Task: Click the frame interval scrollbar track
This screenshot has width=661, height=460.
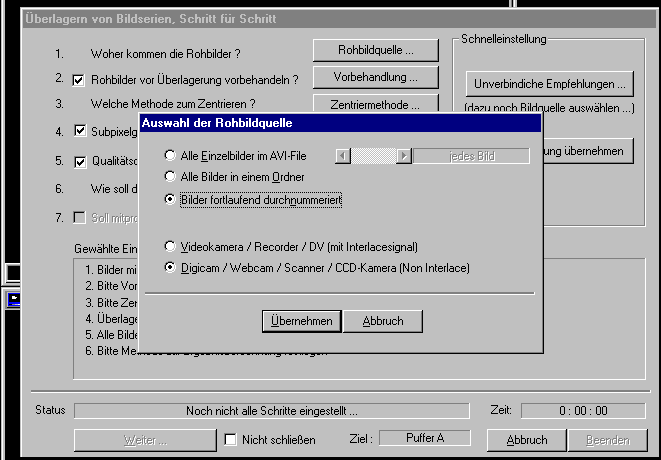Action: point(373,156)
